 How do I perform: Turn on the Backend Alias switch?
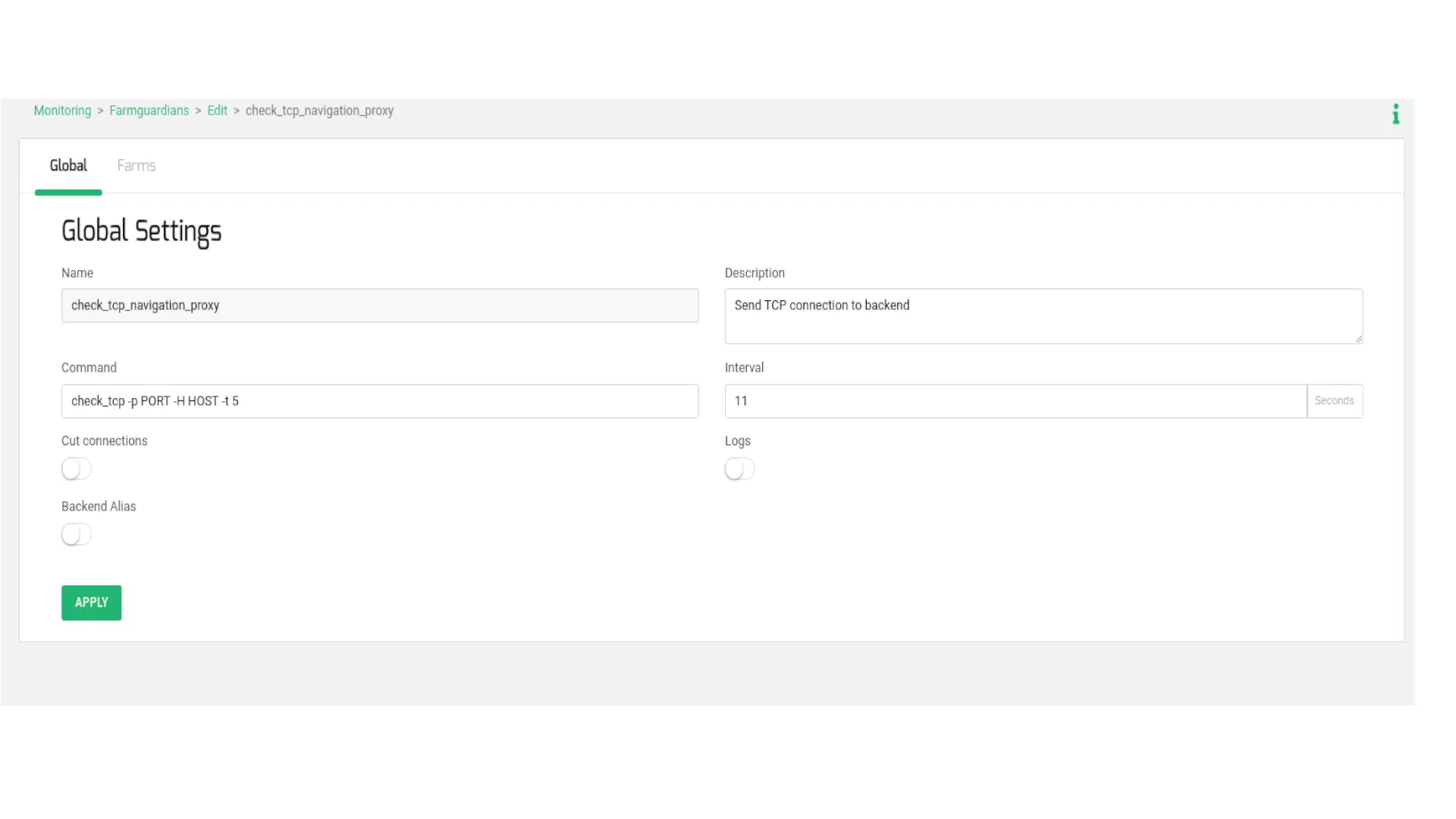coord(77,535)
